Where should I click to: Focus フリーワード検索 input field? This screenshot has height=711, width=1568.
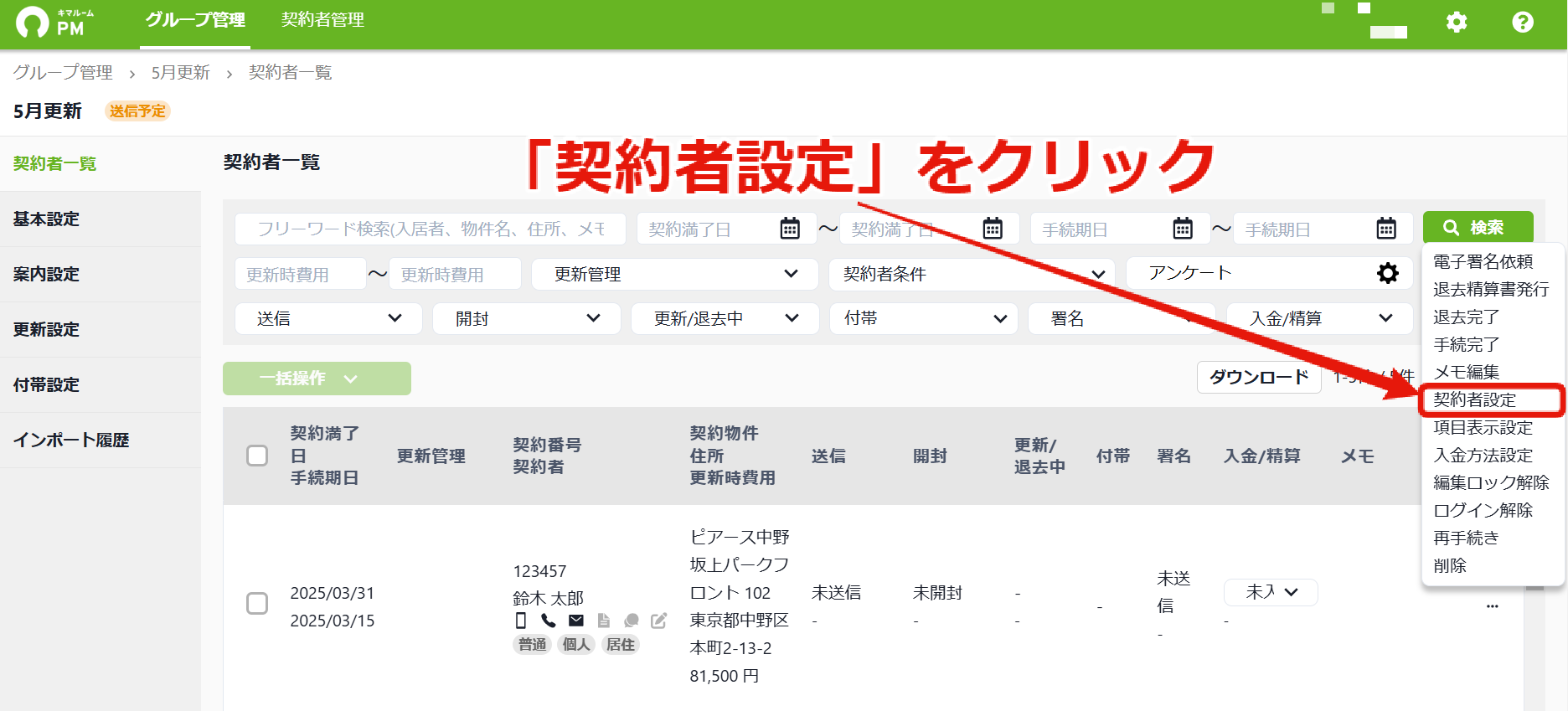click(431, 229)
